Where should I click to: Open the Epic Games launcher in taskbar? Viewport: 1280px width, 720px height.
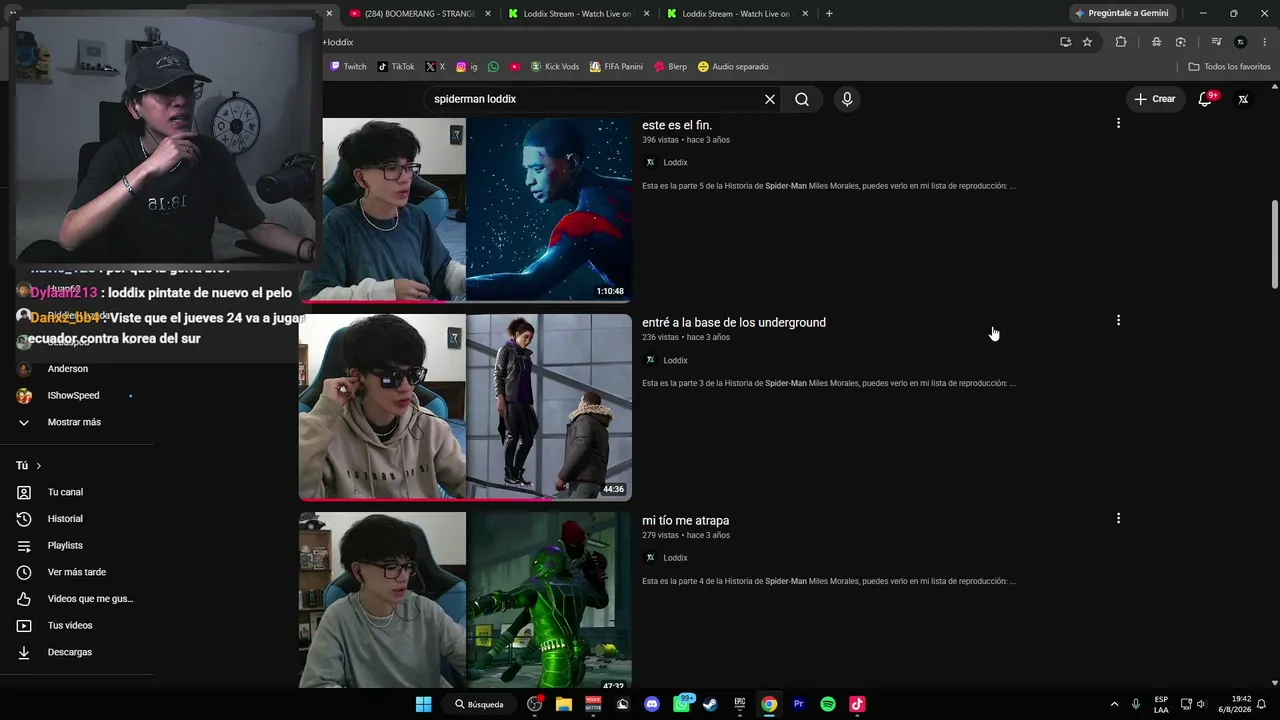pos(740,704)
